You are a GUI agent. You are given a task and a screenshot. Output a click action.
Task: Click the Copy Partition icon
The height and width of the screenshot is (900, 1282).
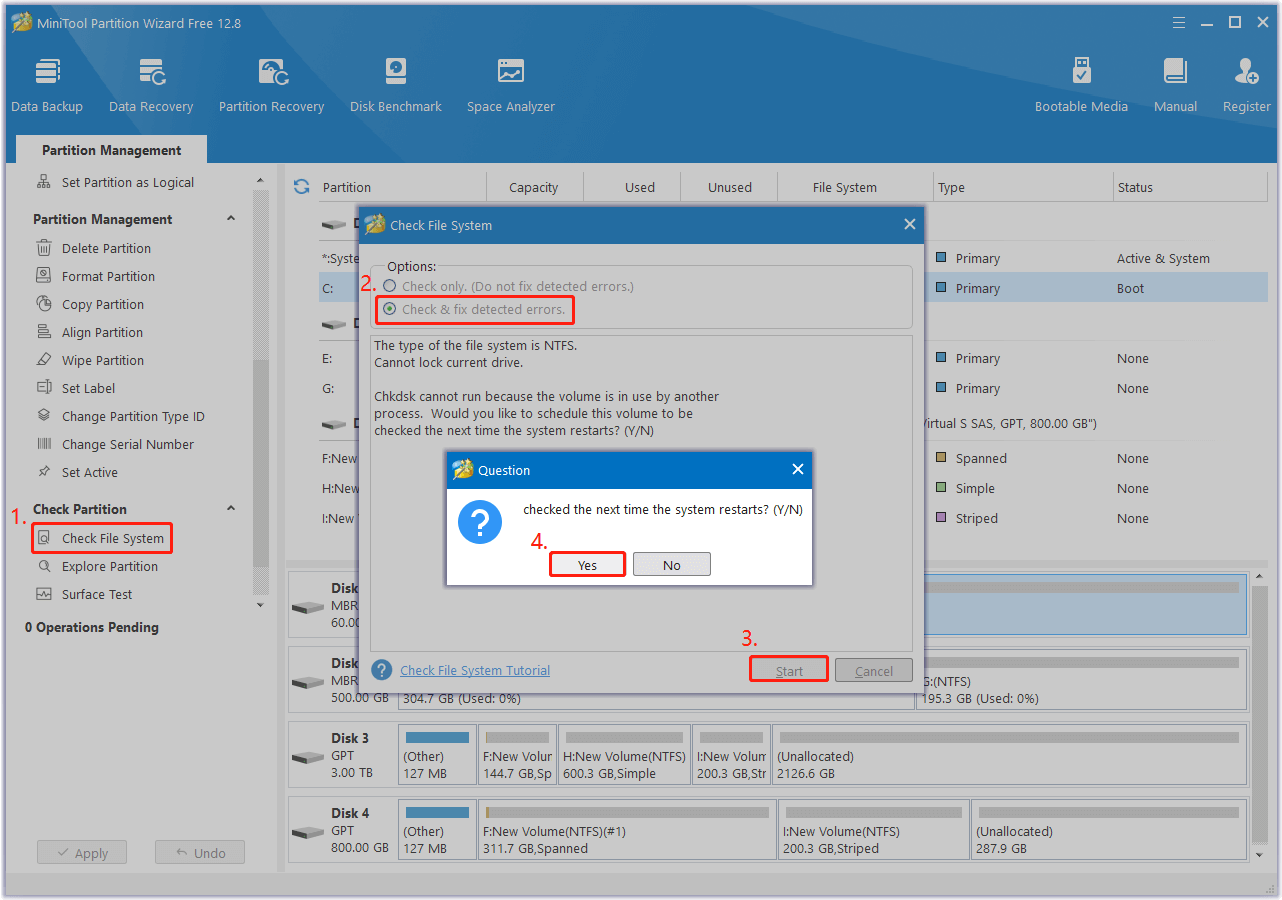[44, 304]
